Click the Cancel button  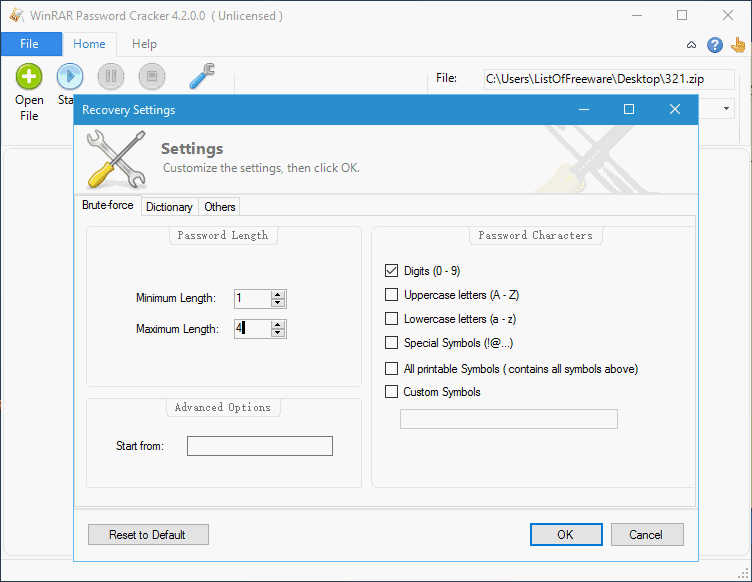coord(647,535)
